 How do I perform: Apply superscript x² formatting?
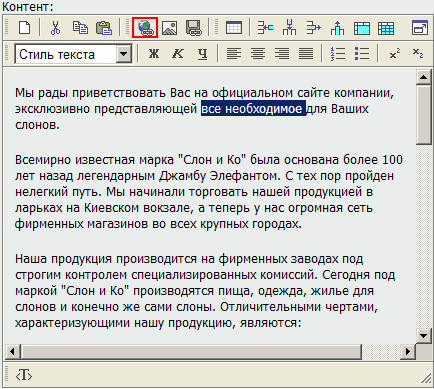pos(394,54)
